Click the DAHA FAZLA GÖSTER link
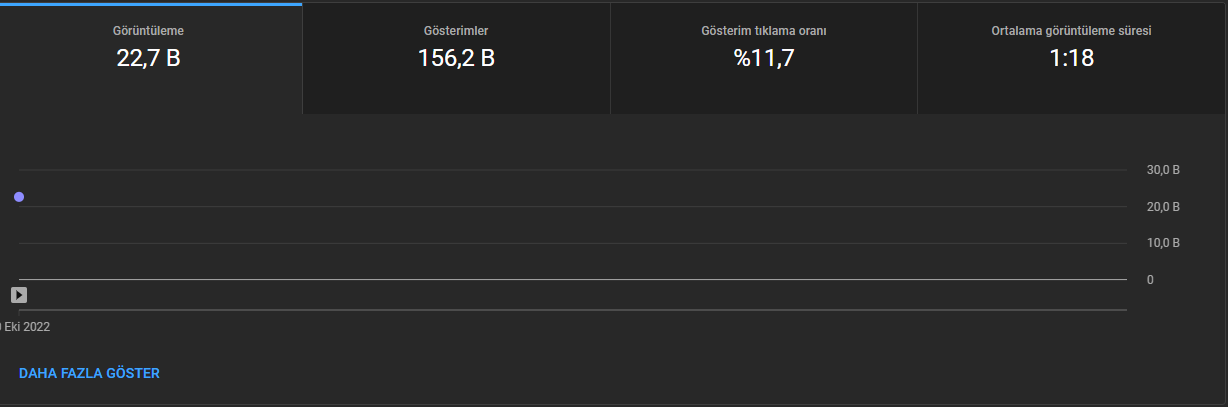1228x407 pixels. click(x=89, y=373)
